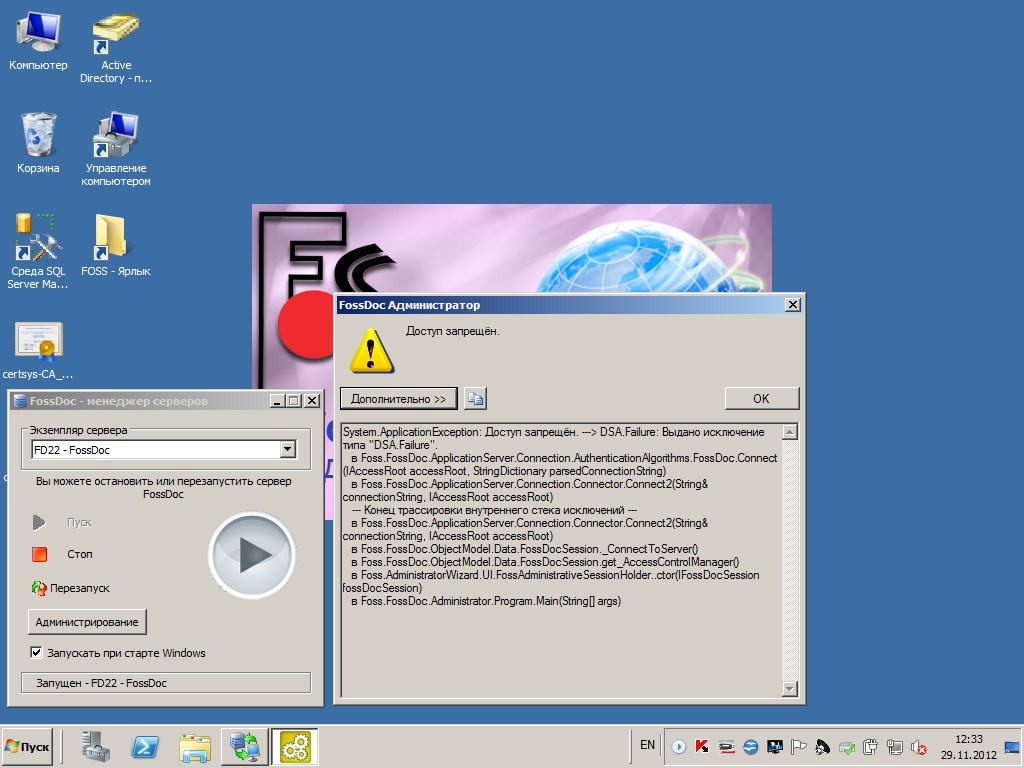Open the Active Directory desktop shortcut
1024x768 pixels.
[x=116, y=46]
